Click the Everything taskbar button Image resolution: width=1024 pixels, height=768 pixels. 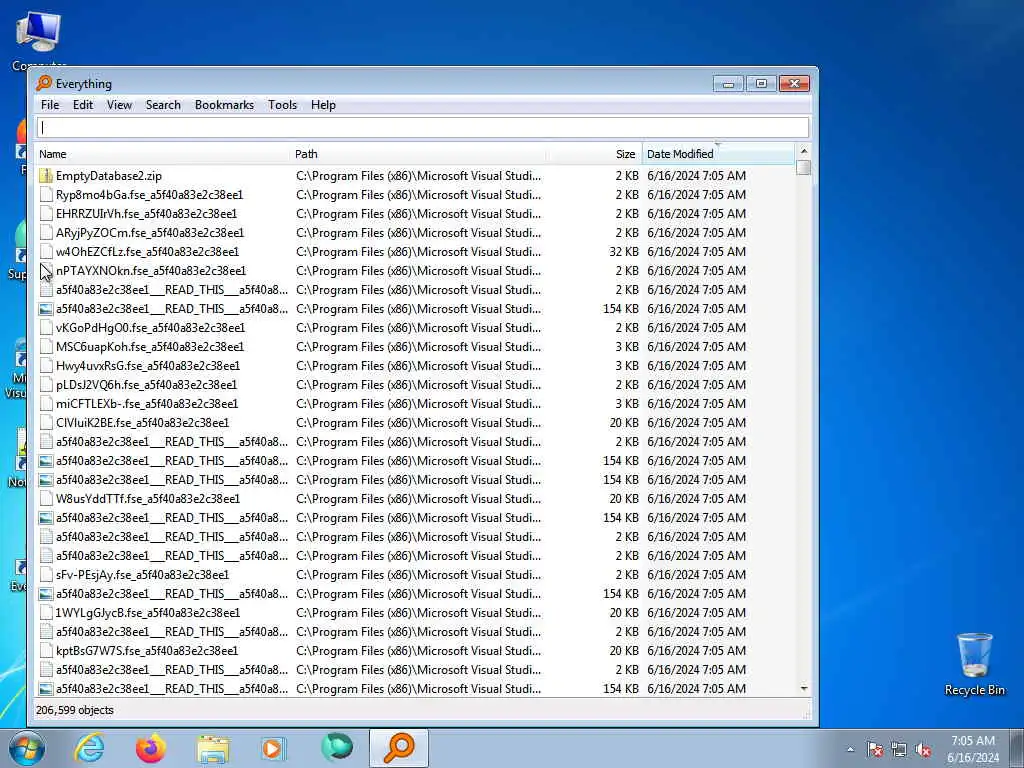pos(399,748)
